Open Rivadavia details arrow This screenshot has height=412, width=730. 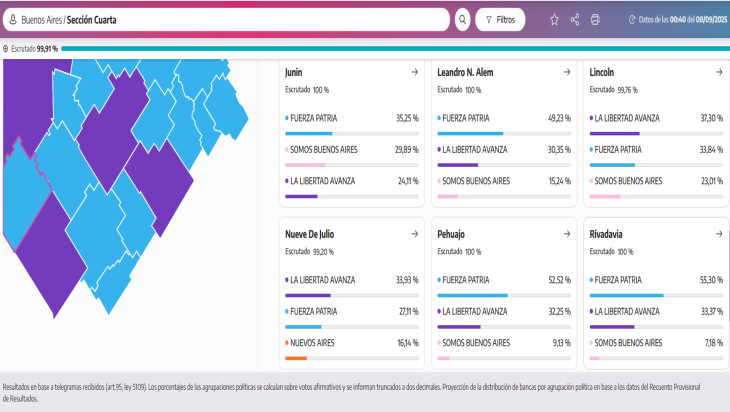[x=719, y=234]
